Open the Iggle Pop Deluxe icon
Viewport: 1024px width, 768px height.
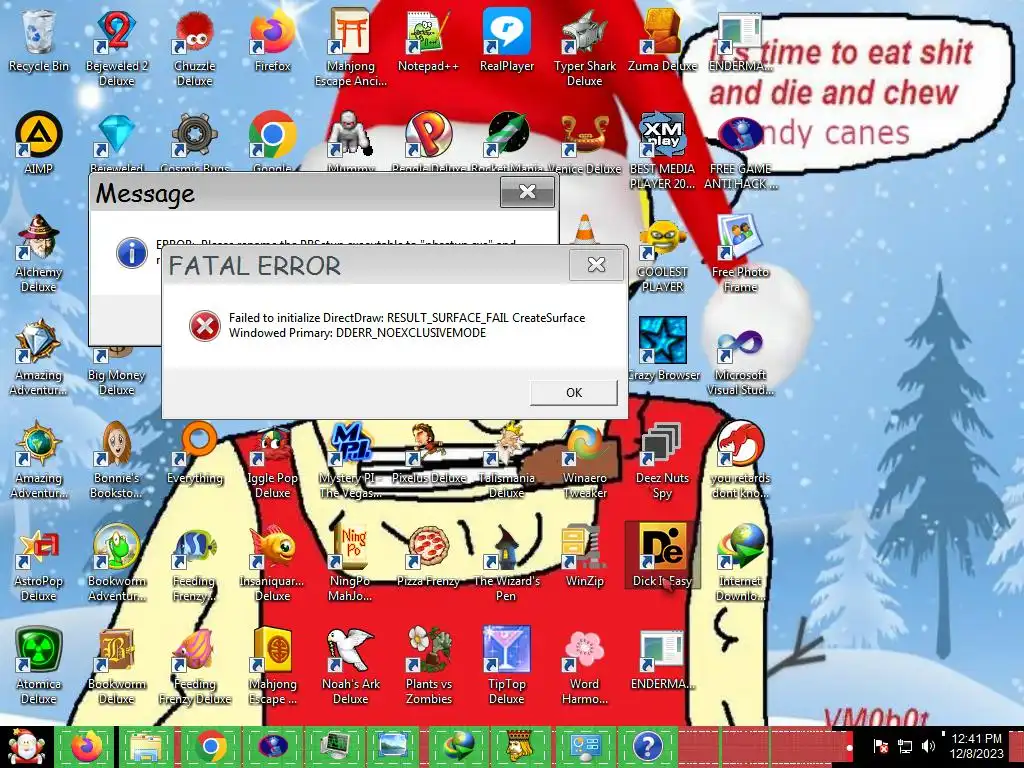click(272, 460)
